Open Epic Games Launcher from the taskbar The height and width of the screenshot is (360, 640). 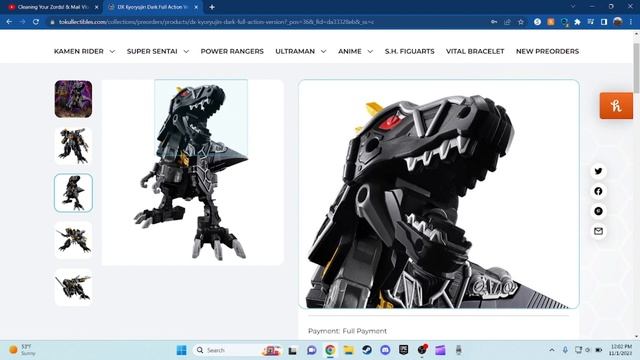coord(403,350)
